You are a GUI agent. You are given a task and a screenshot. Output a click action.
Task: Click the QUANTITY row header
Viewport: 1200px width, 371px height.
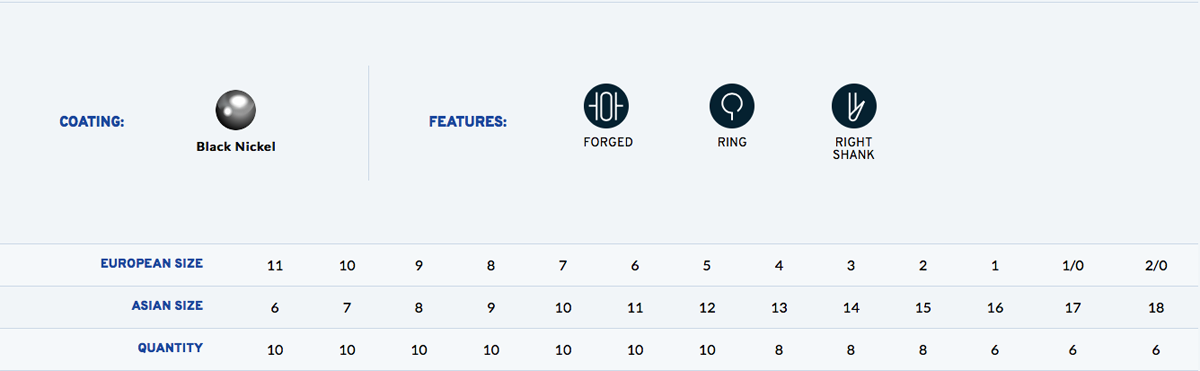[x=171, y=348]
